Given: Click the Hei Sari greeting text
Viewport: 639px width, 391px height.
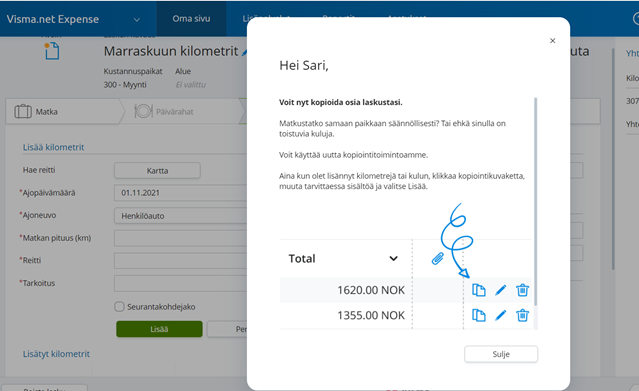Looking at the screenshot, I should click(x=304, y=65).
